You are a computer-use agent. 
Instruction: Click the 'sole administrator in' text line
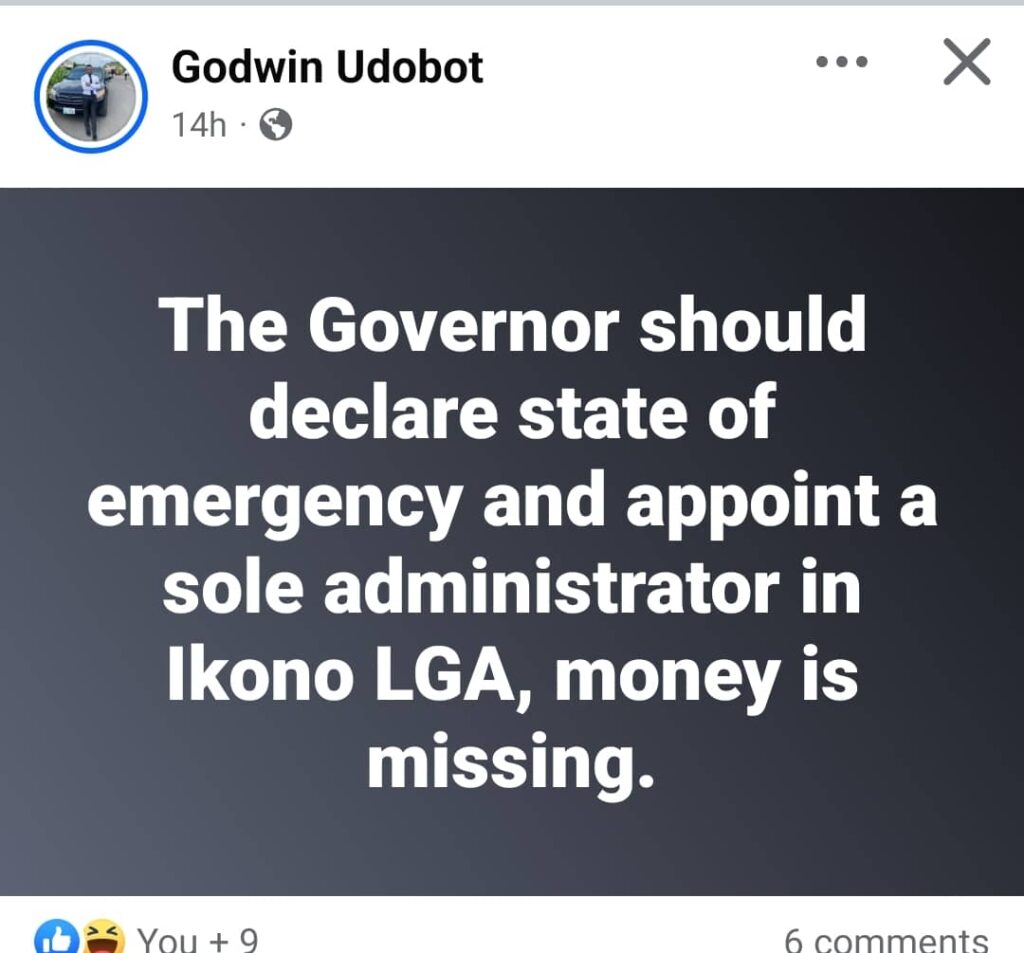(512, 587)
